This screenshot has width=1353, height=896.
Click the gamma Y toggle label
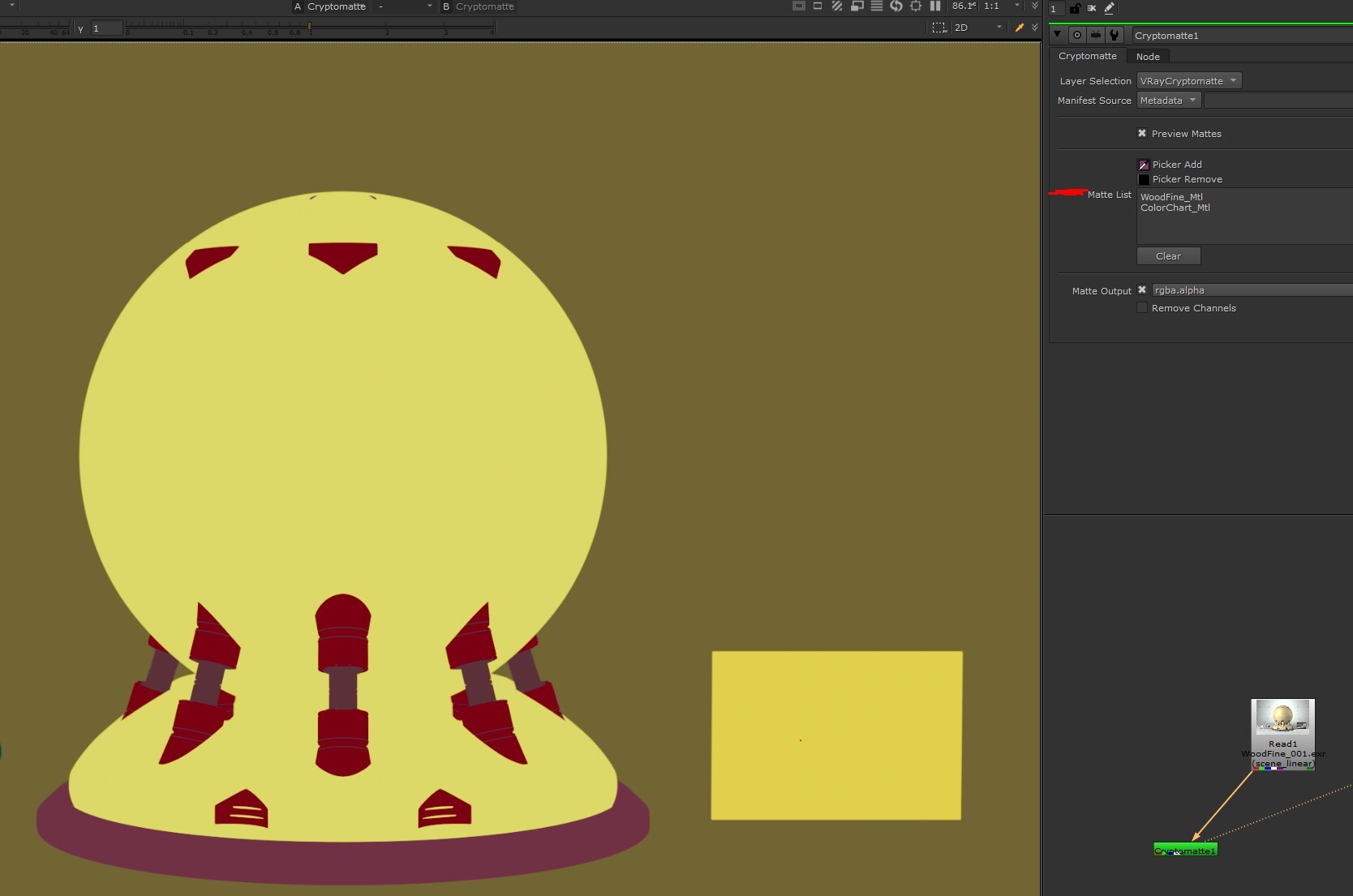[x=80, y=29]
